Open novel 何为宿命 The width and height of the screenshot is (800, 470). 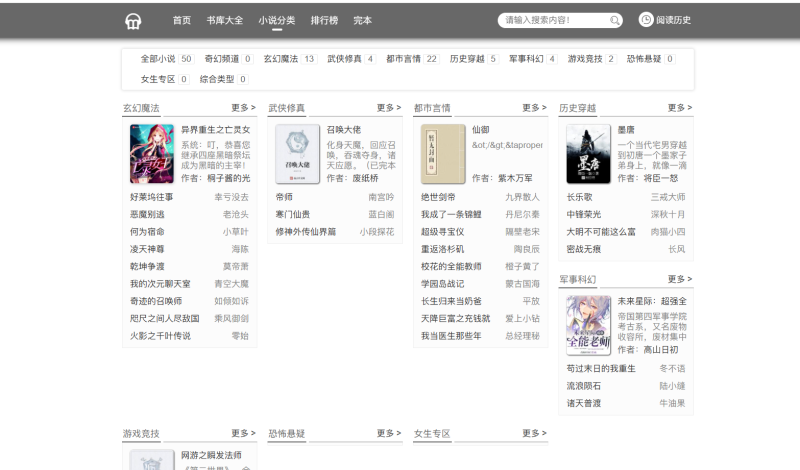(147, 232)
